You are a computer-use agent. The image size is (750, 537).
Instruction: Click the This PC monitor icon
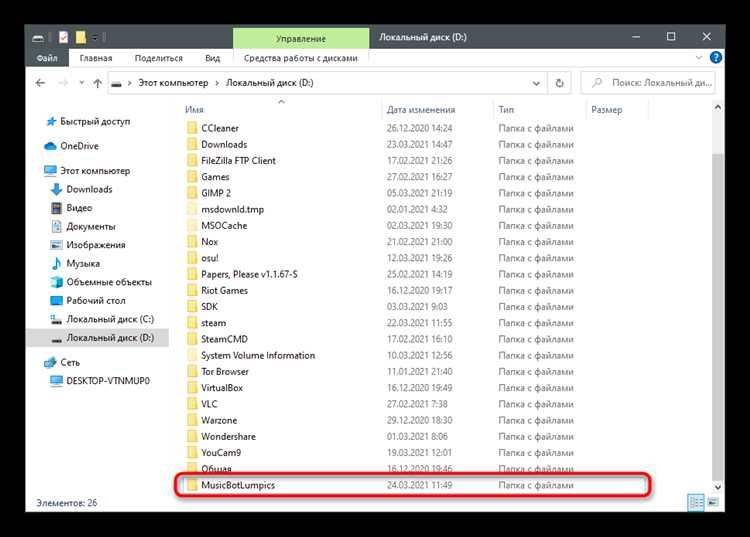click(x=50, y=171)
